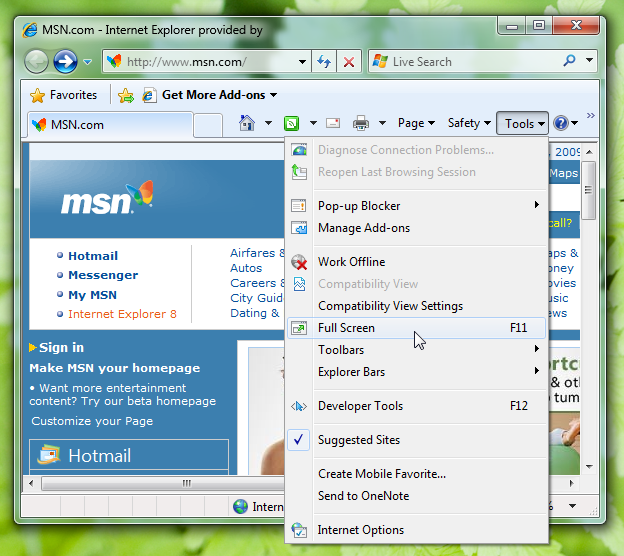
Task: Click the Internet Explorer 8 link
Action: point(122,314)
